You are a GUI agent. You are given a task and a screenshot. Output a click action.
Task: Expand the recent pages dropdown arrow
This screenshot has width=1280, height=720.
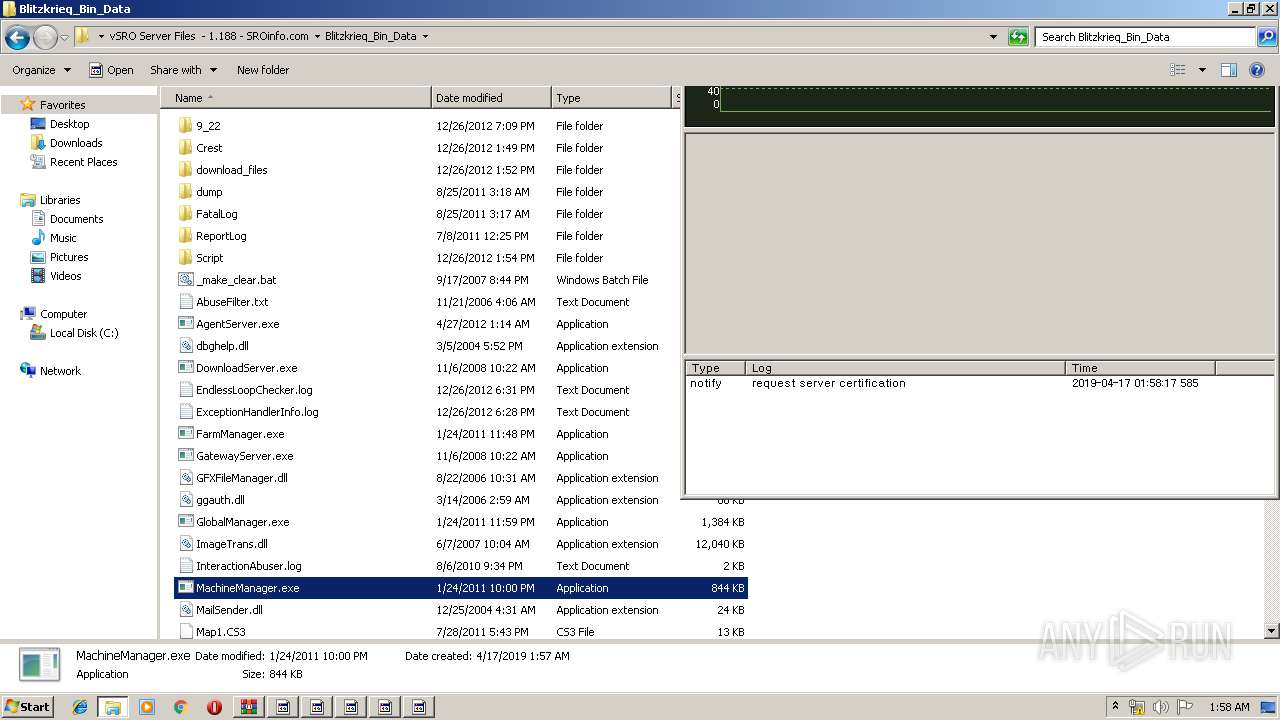pos(64,38)
